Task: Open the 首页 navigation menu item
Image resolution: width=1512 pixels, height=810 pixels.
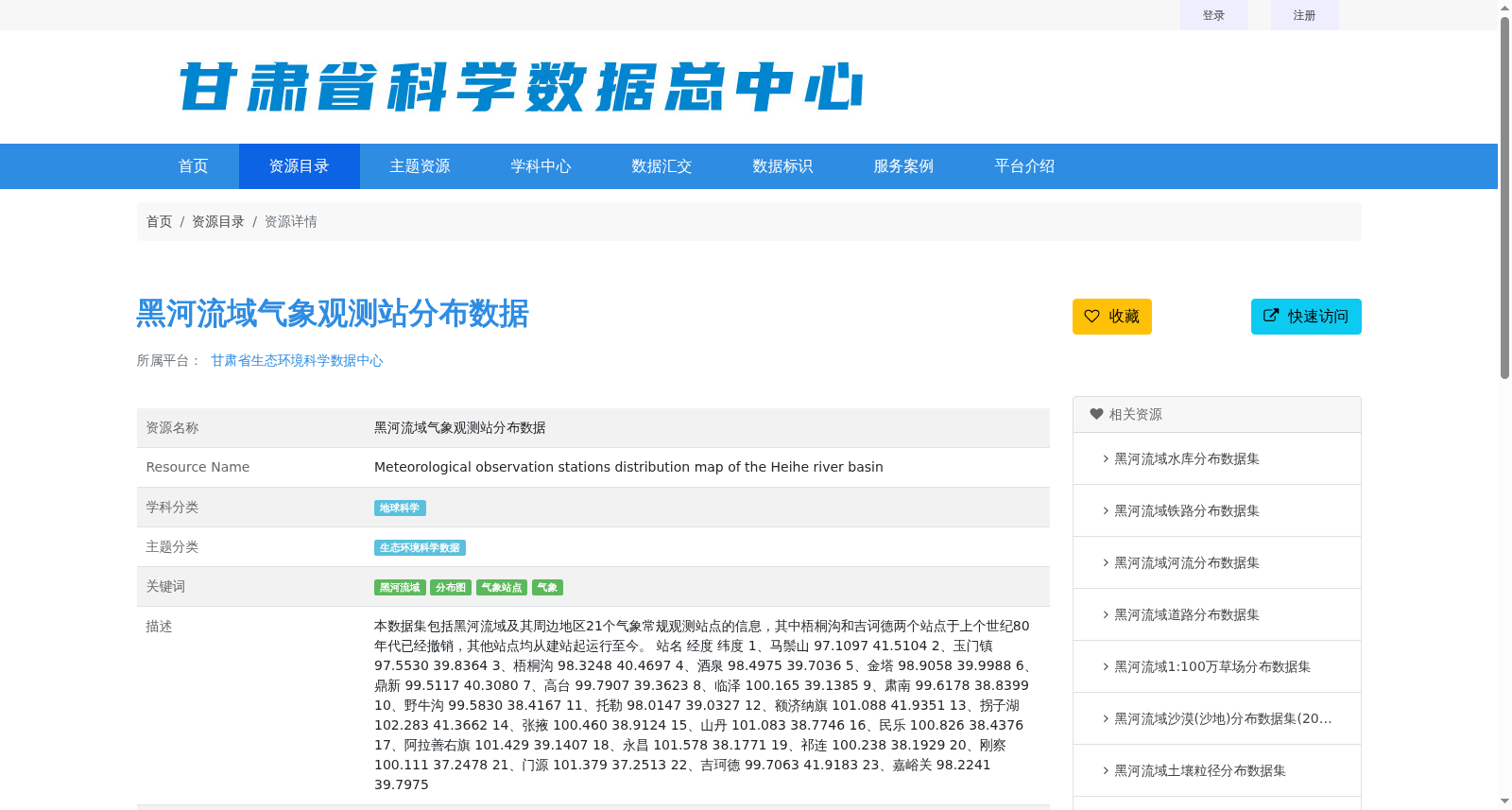Action: (194, 166)
